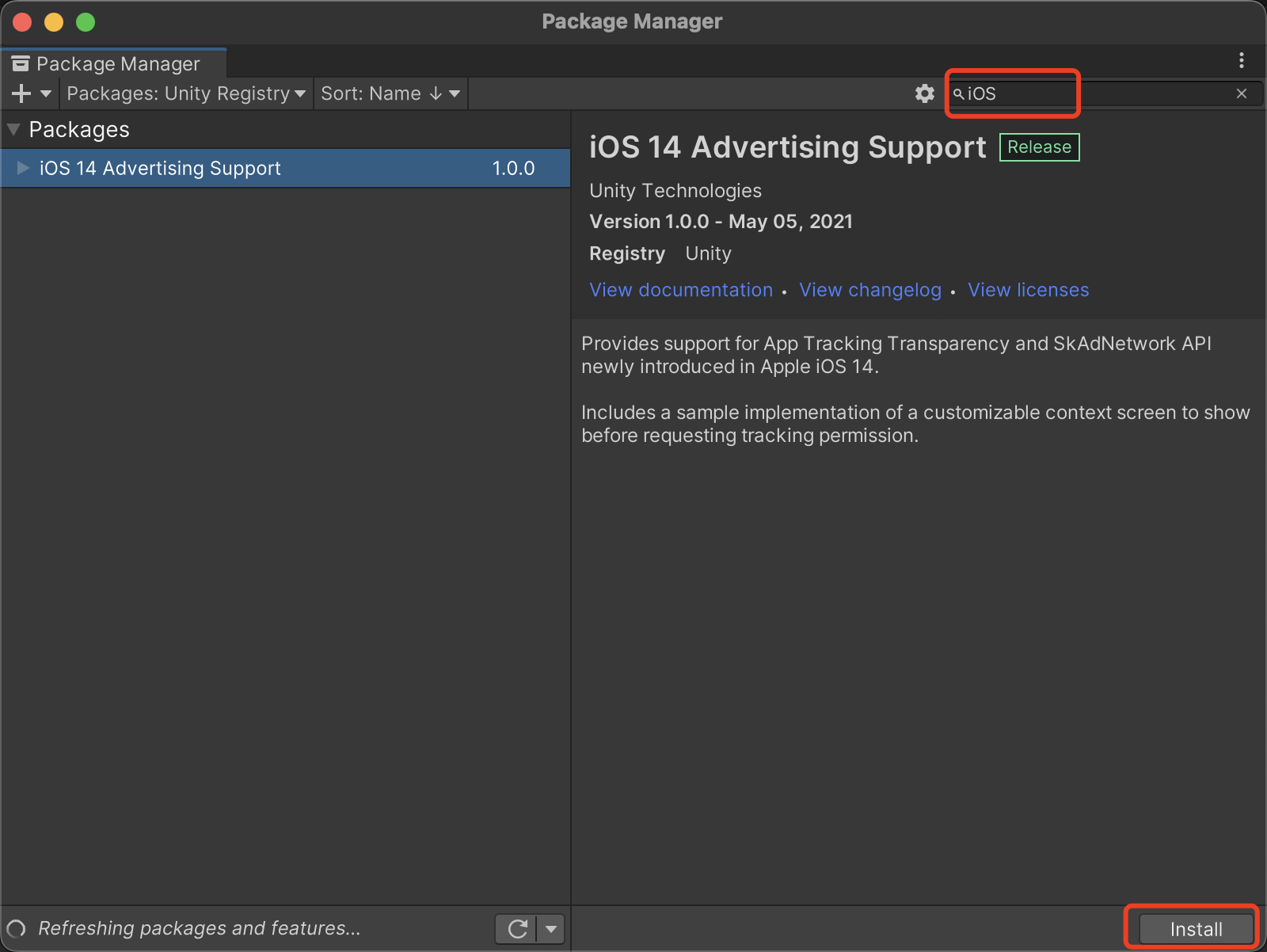Click the add package plus icon
The image size is (1267, 952).
(x=21, y=93)
